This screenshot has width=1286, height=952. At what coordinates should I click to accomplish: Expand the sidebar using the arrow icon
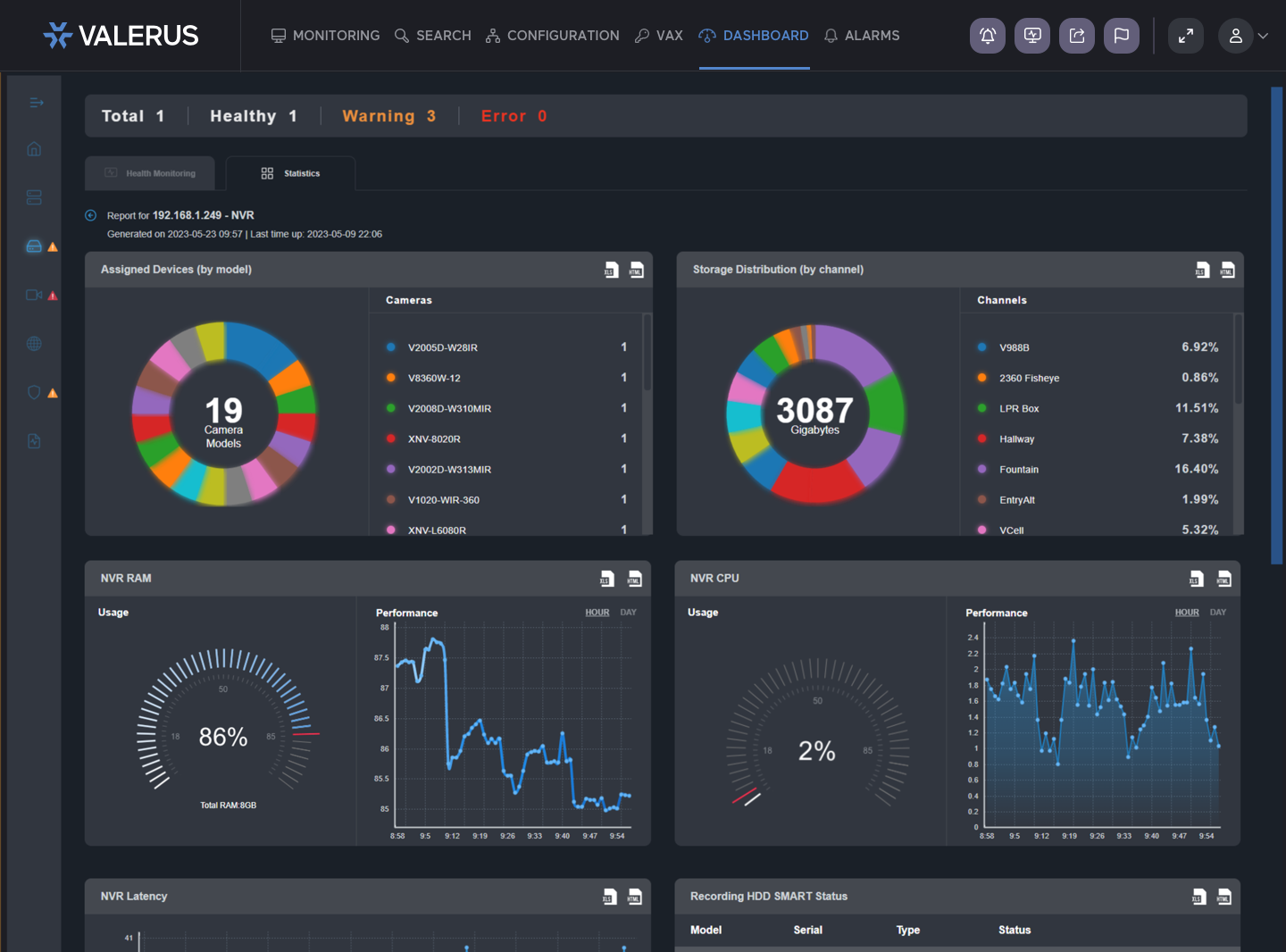[x=36, y=102]
